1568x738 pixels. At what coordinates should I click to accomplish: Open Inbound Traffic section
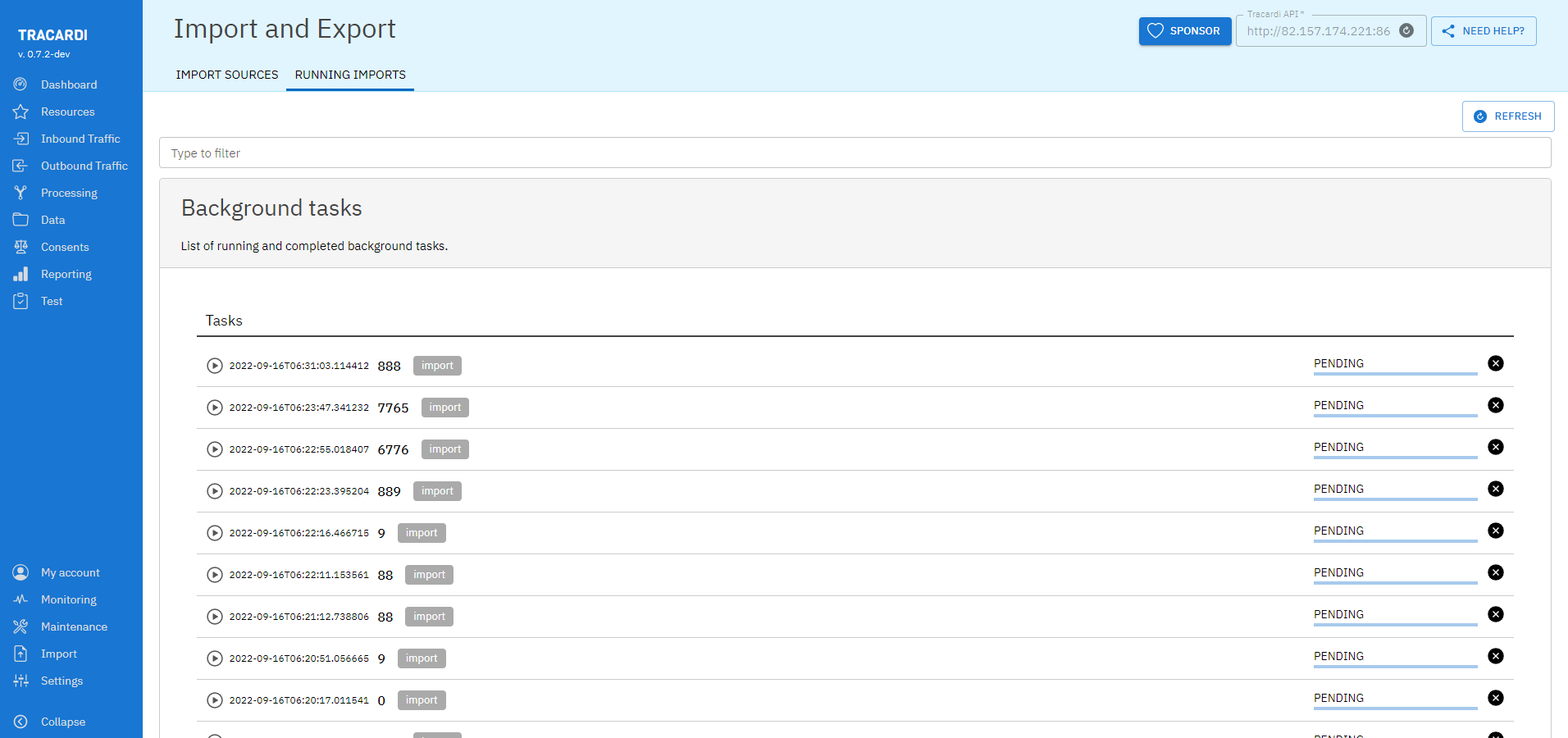click(80, 139)
